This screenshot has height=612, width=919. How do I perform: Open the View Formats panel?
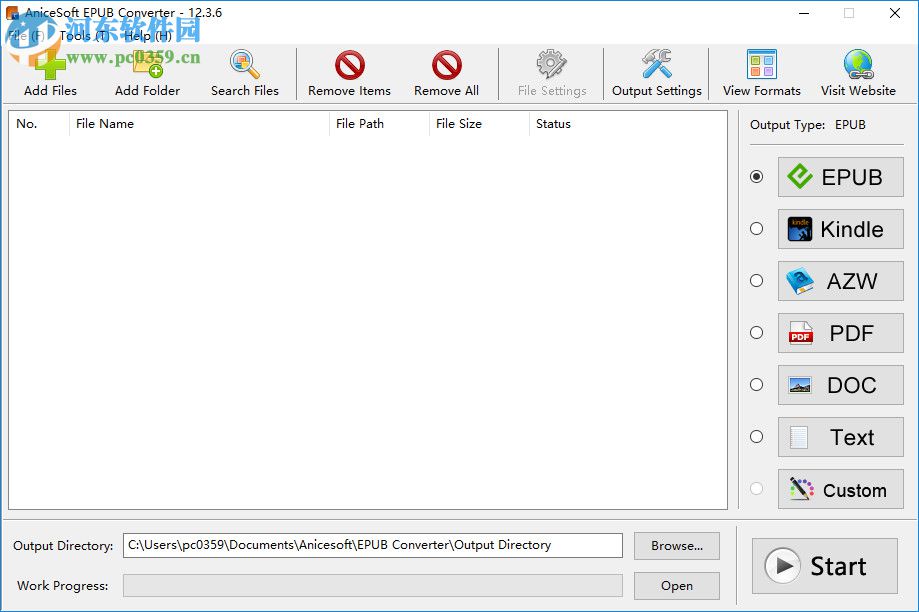point(760,62)
